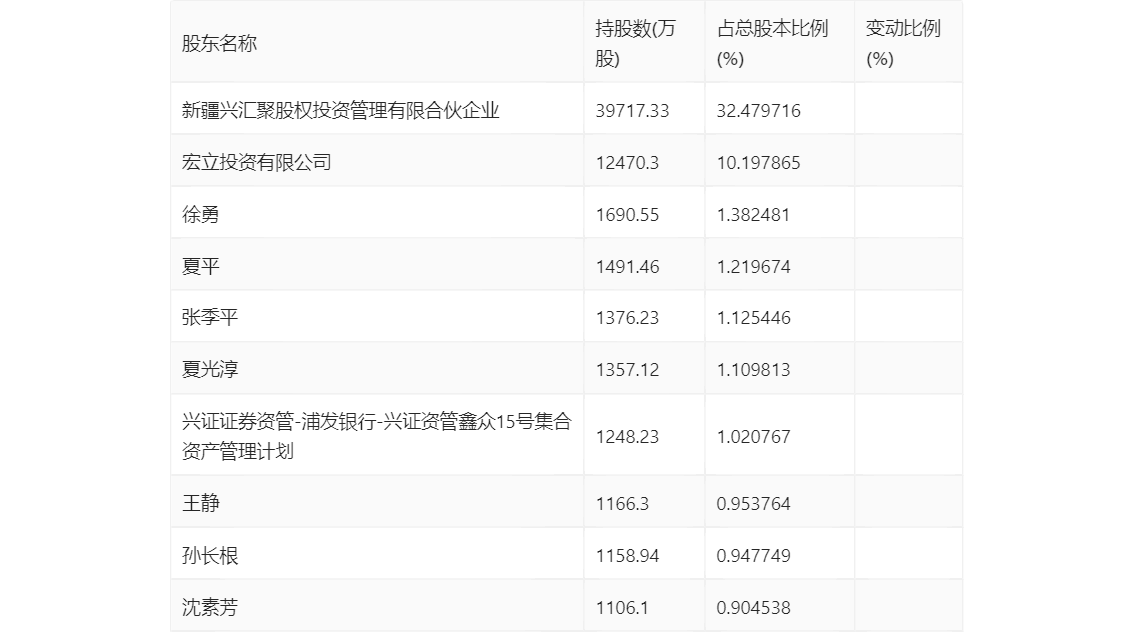The height and width of the screenshot is (632, 1134).
Task: Select the percentage 0.947749
Action: (x=753, y=555)
